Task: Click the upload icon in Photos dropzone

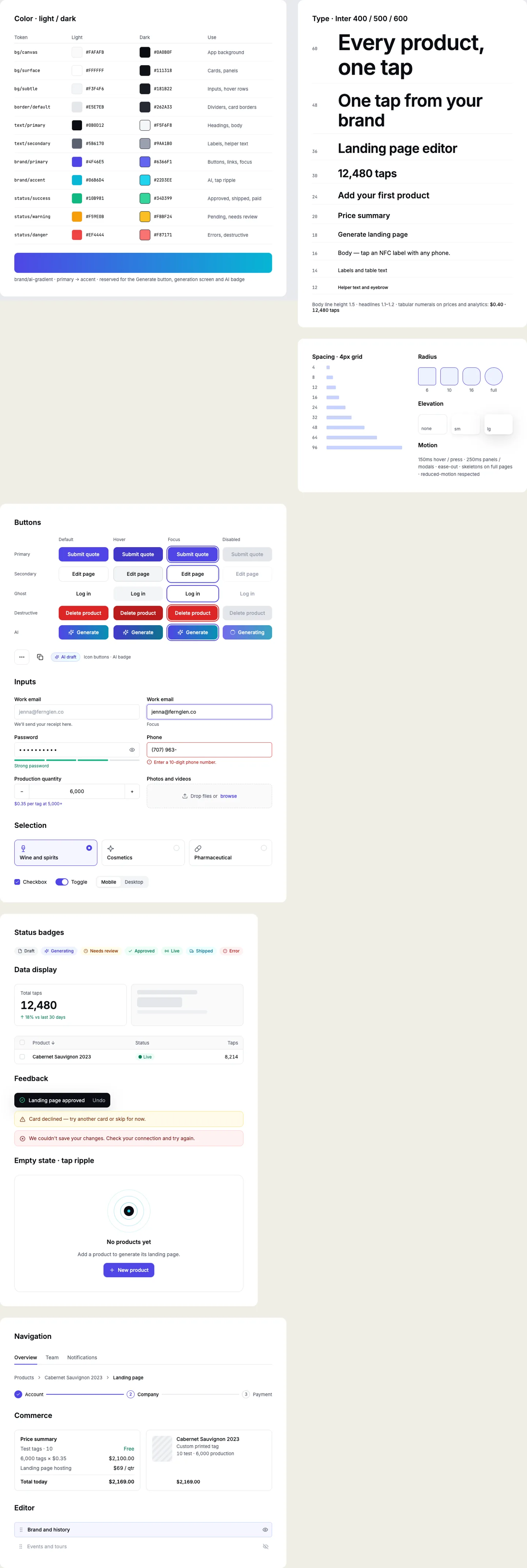Action: point(185,796)
